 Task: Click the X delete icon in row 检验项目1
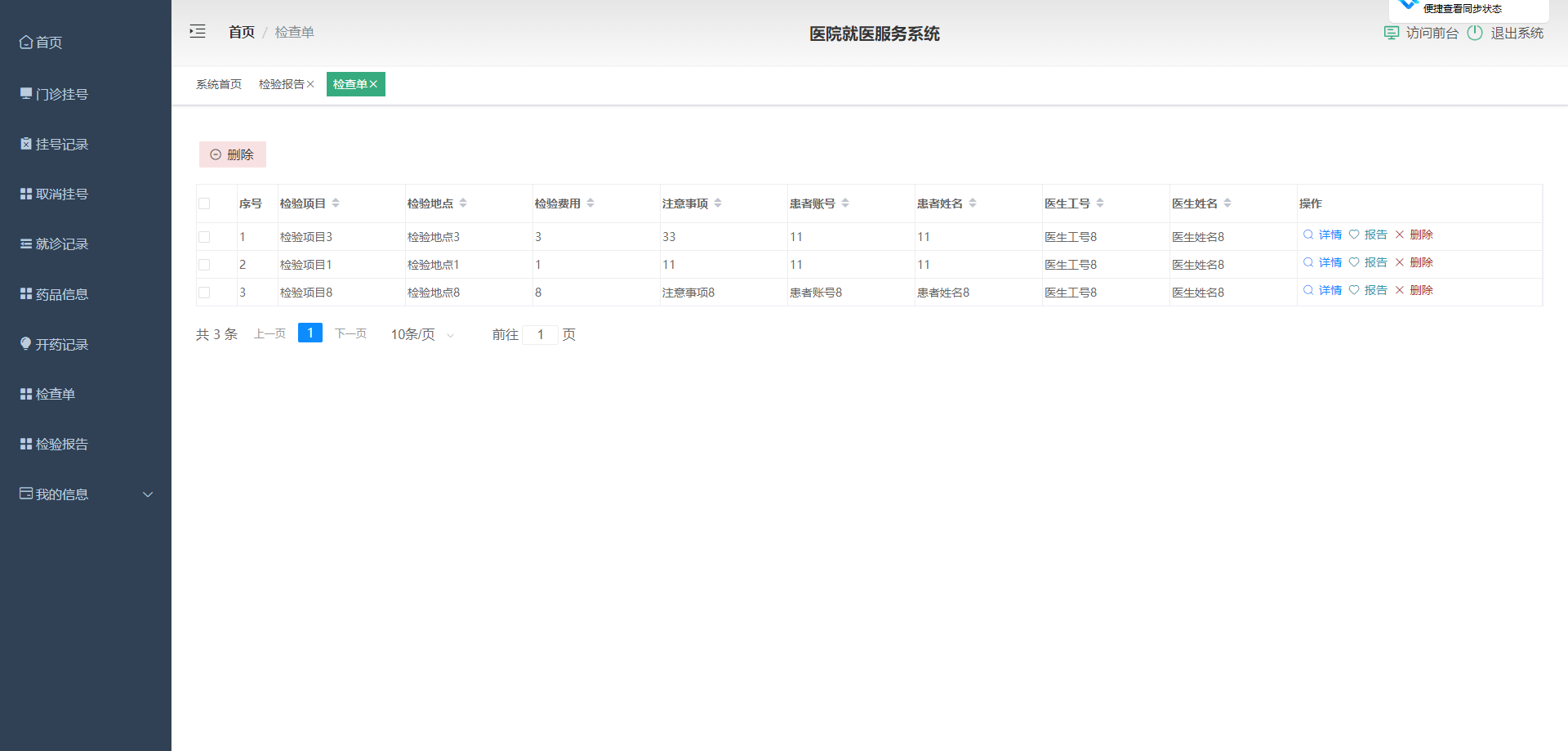(1400, 262)
